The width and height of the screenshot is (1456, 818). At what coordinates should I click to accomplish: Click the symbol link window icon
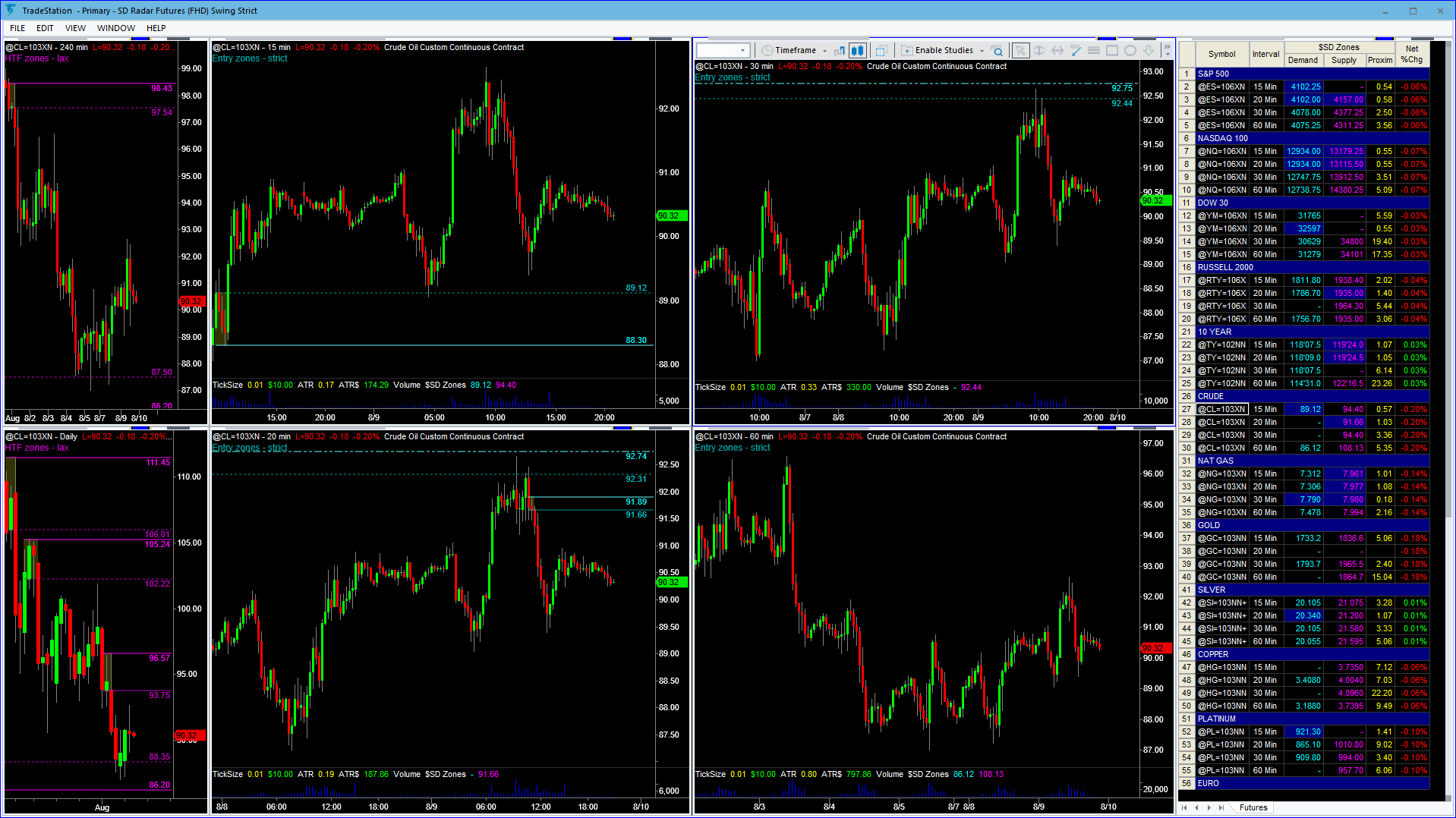tap(881, 50)
